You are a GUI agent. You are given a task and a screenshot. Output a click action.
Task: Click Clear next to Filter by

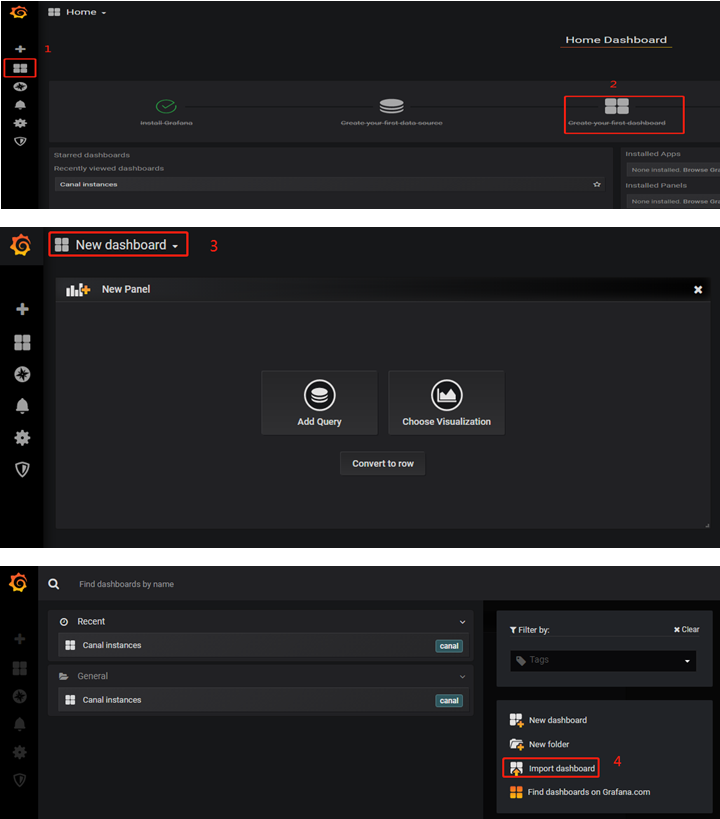[687, 629]
